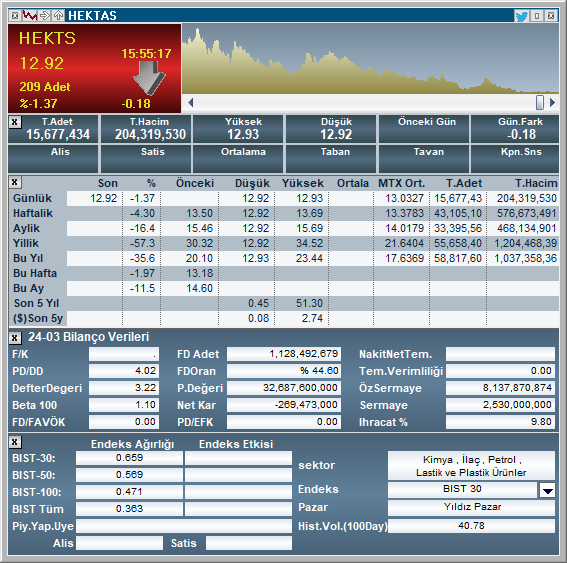The image size is (567, 563).
Task: Click the Tem.Verimliliği value 0.00
Action: tap(500, 371)
